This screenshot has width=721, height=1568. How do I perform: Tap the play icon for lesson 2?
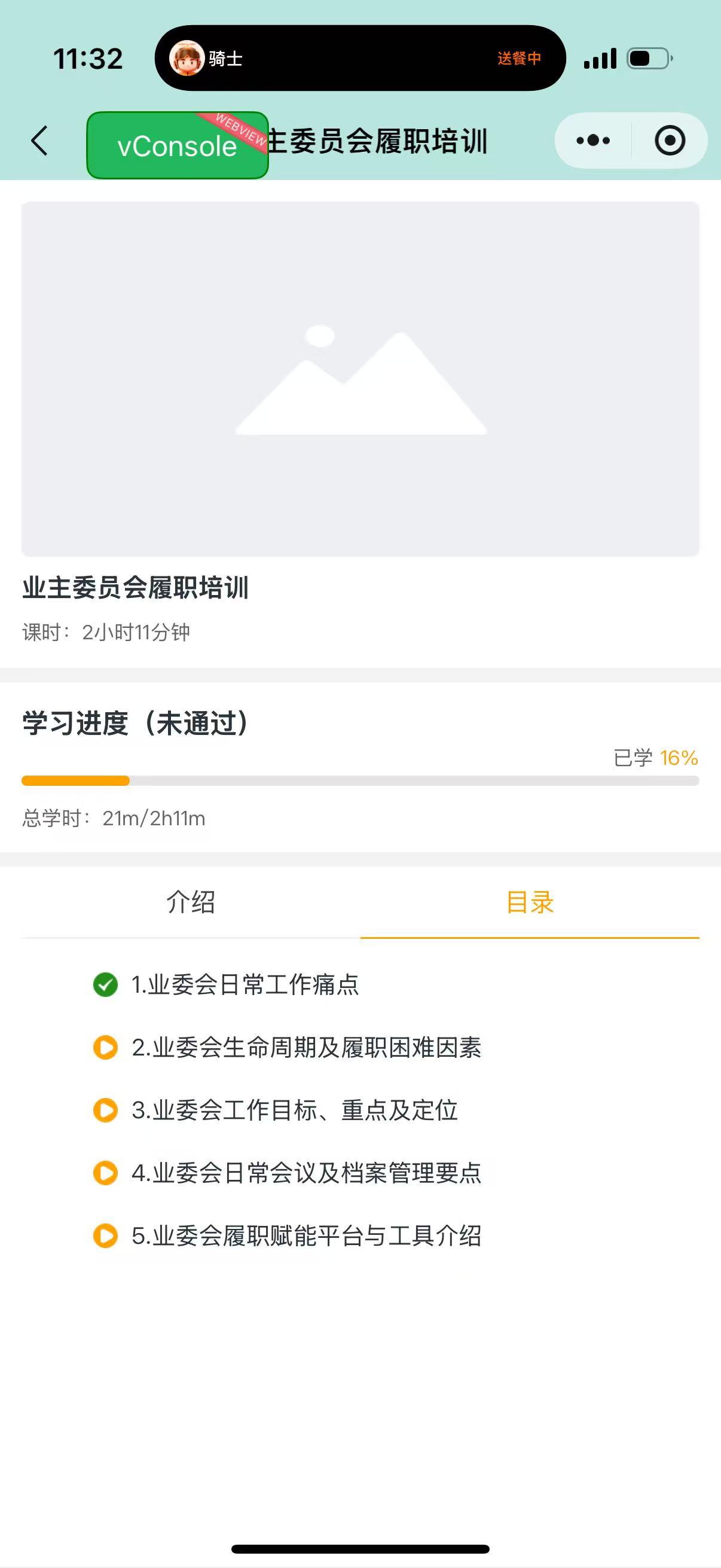click(x=105, y=1048)
